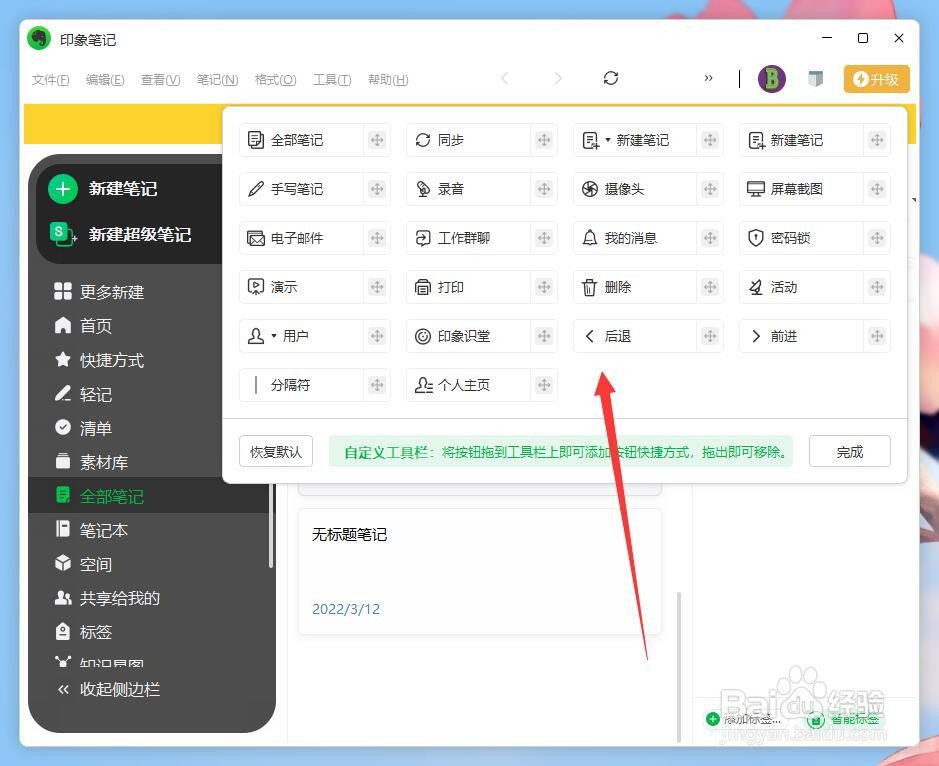Click the sync icon in the toolbar
This screenshot has width=939, height=766.
[x=611, y=78]
